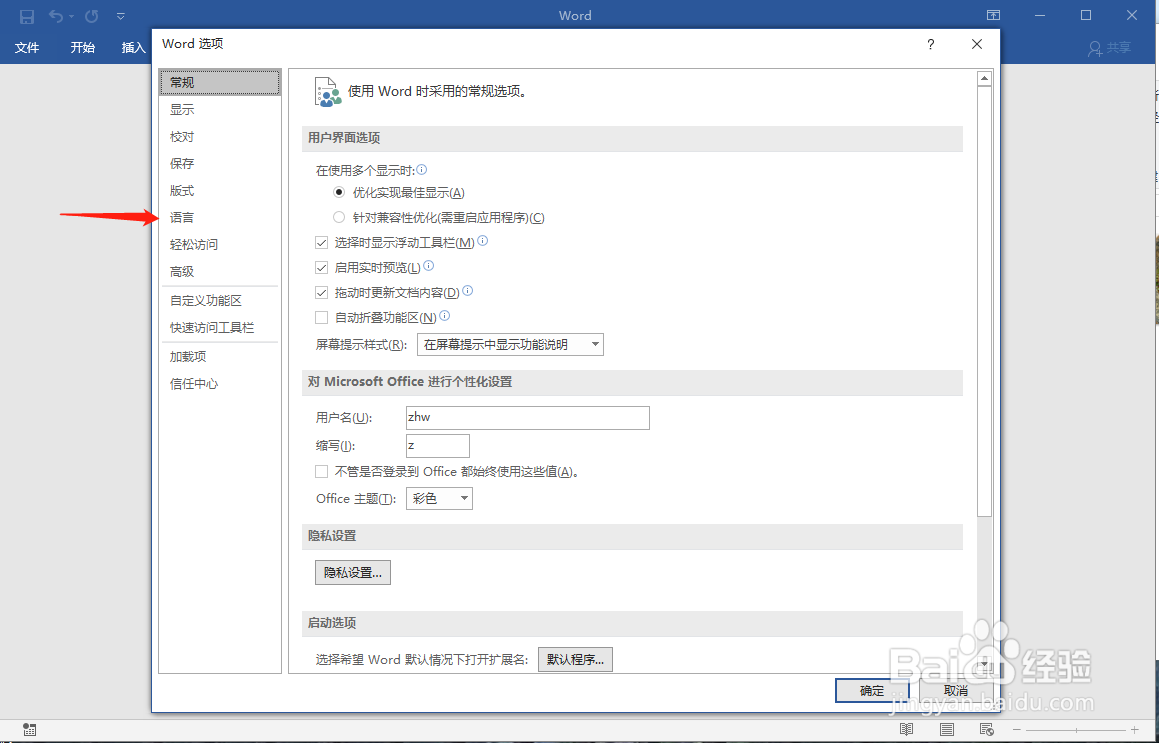1159x743 pixels.
Task: Open the 屏幕提示样式 dropdown
Action: (x=510, y=345)
